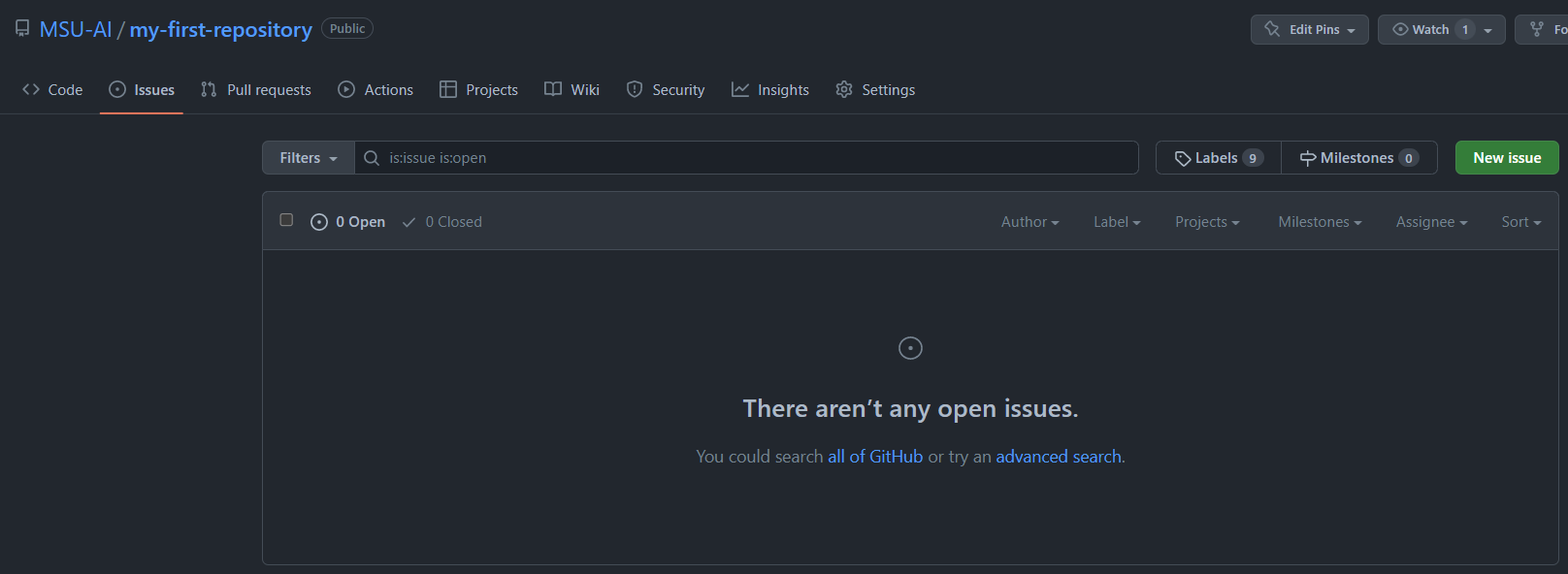Click the large issue circle icon in the empty state
Image resolution: width=1568 pixels, height=574 pixels.
click(910, 348)
